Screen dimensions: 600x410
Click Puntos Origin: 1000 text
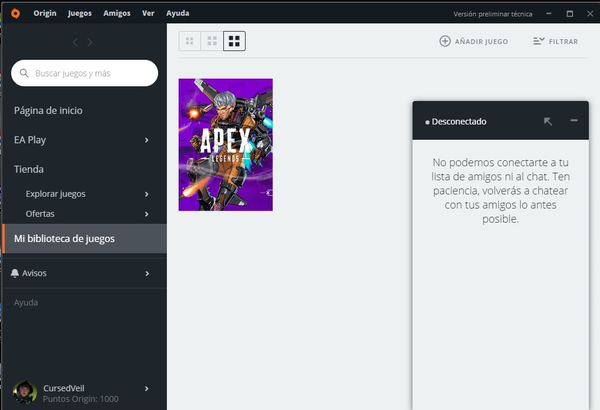pos(81,399)
